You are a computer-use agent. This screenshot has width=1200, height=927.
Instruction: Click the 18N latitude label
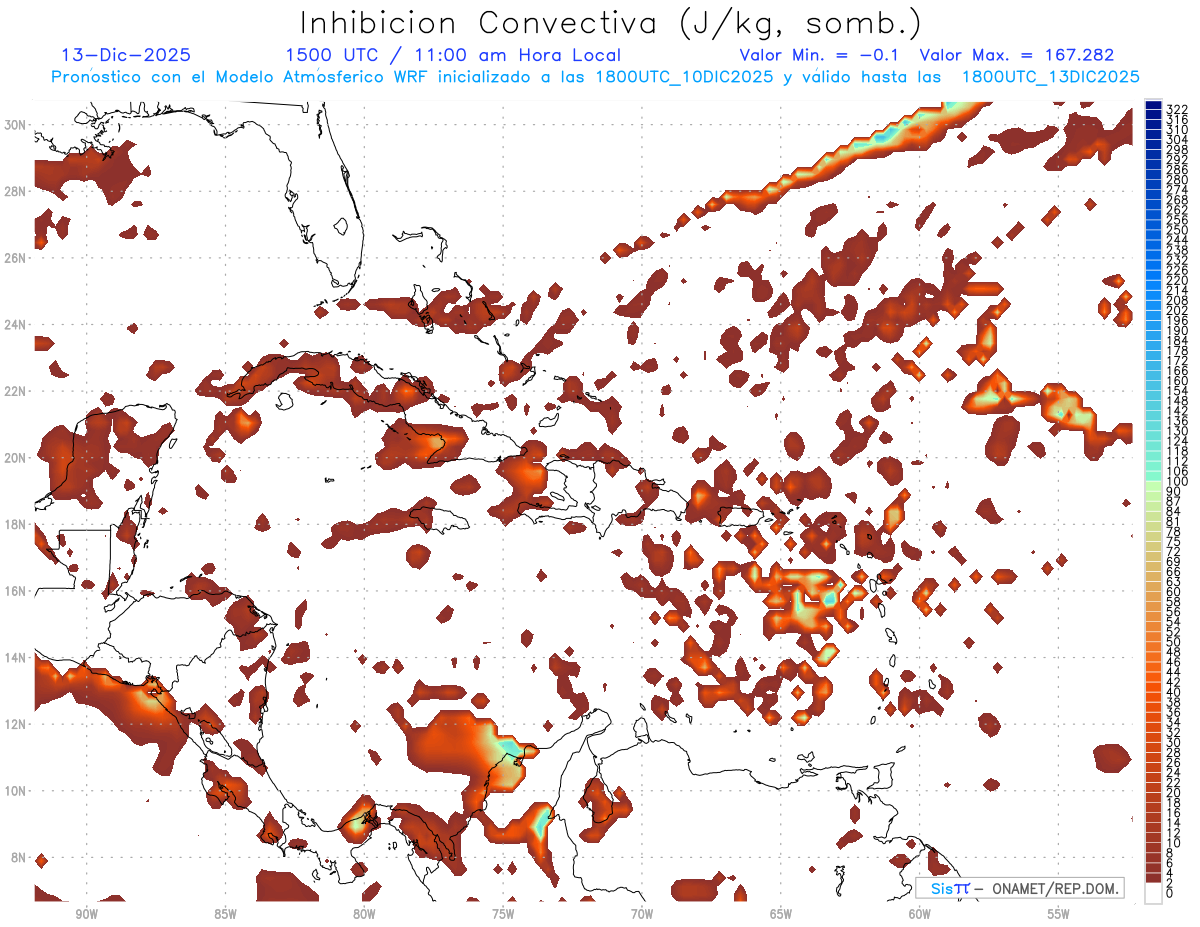15,524
